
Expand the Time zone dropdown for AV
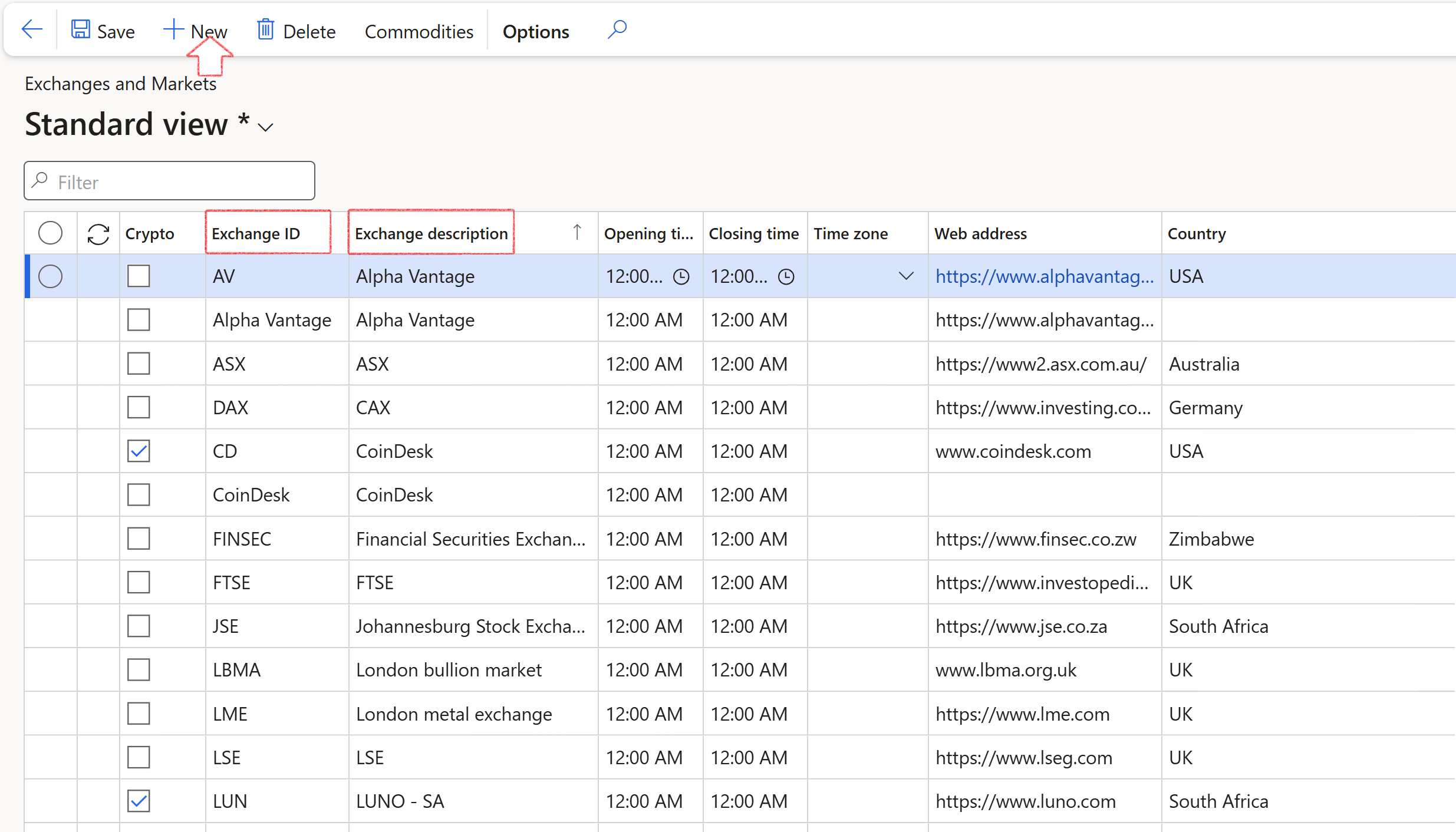(x=906, y=276)
